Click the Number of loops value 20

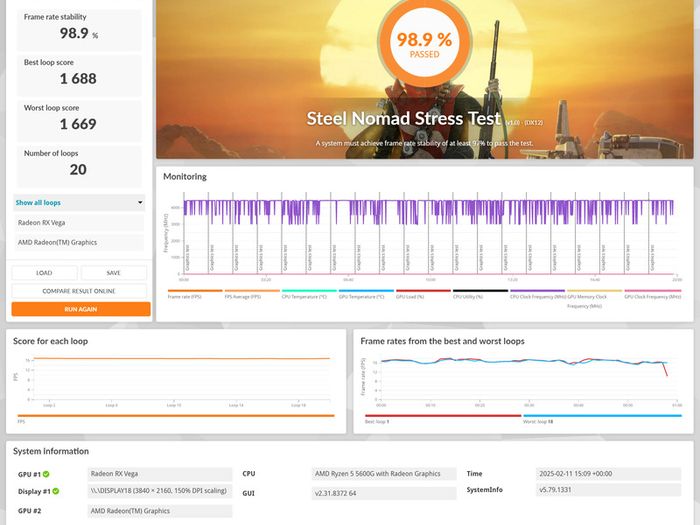(x=78, y=170)
